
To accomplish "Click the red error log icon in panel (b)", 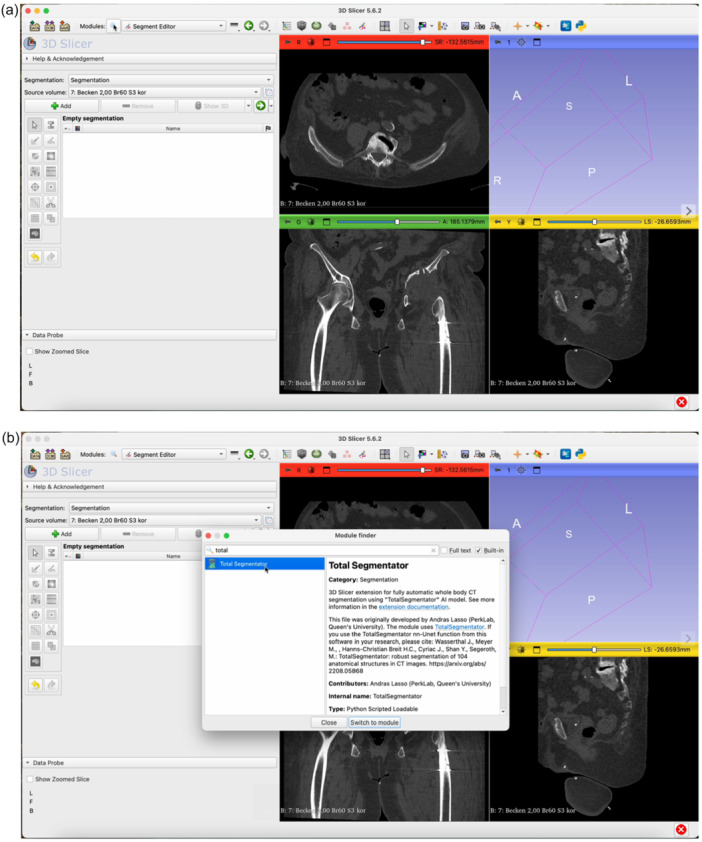I will [x=681, y=829].
